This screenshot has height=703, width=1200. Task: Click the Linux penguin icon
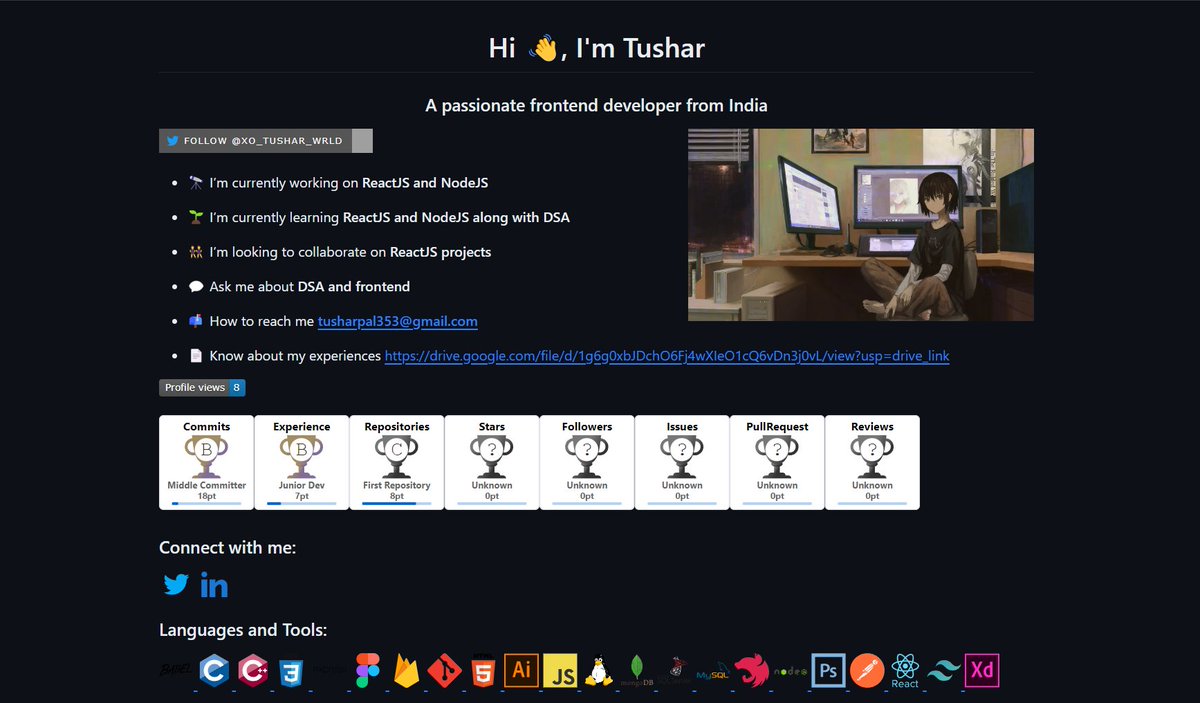(599, 671)
